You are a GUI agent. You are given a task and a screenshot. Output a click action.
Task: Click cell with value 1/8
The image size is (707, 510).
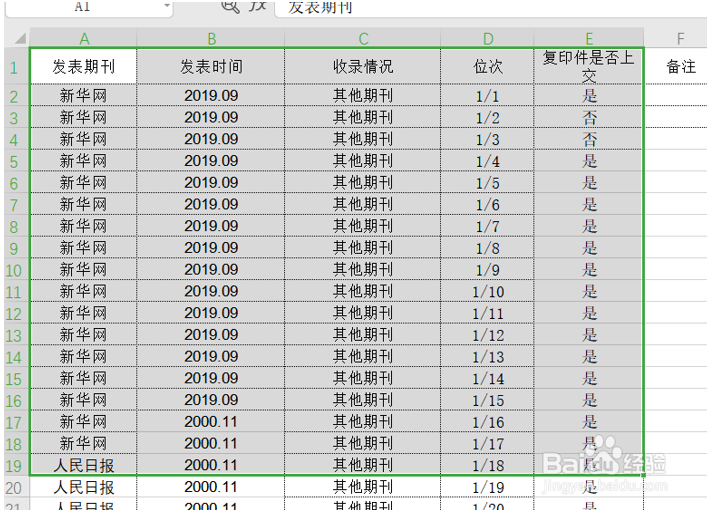point(487,248)
